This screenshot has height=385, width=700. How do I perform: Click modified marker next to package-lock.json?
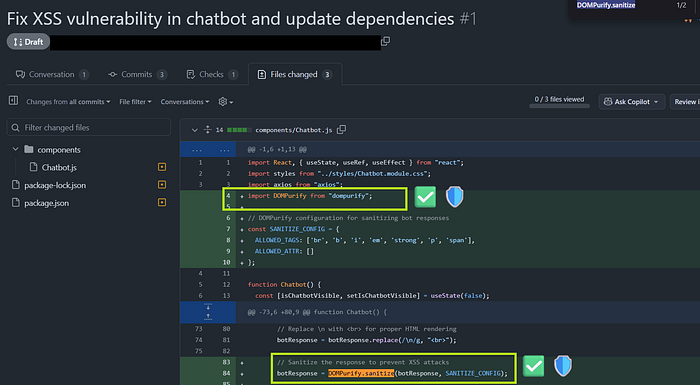[x=162, y=185]
